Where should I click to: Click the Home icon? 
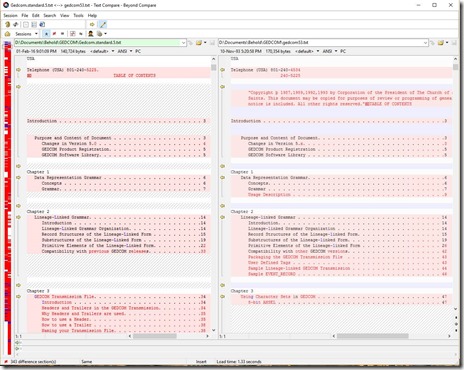[8, 34]
